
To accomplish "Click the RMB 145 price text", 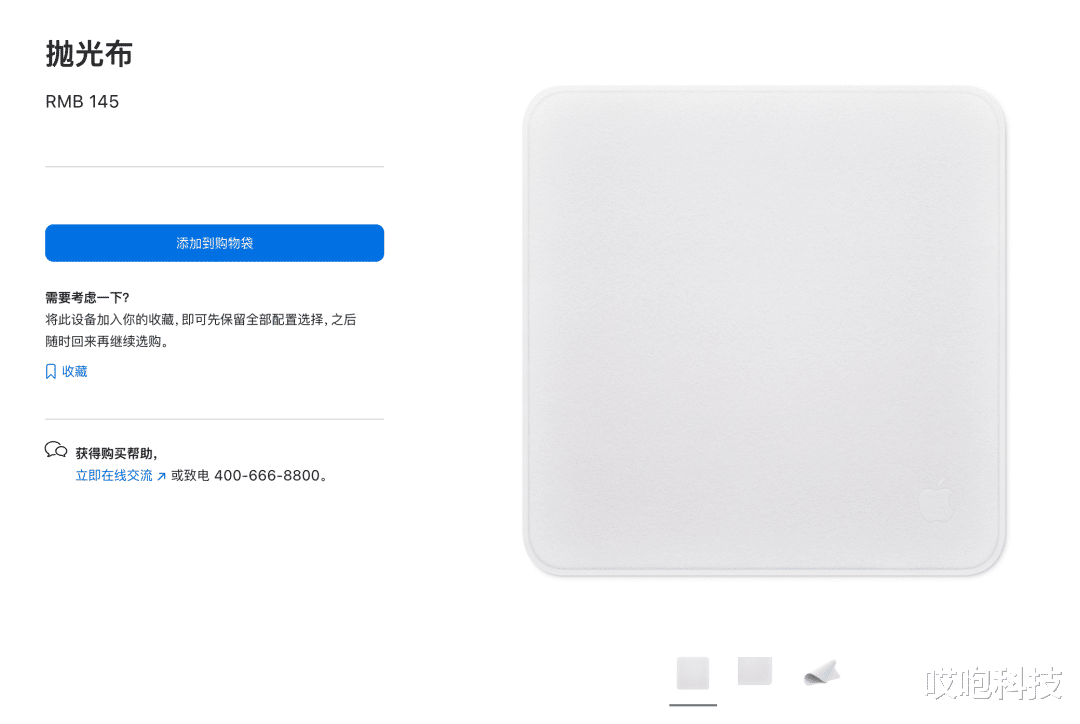I will (x=82, y=101).
